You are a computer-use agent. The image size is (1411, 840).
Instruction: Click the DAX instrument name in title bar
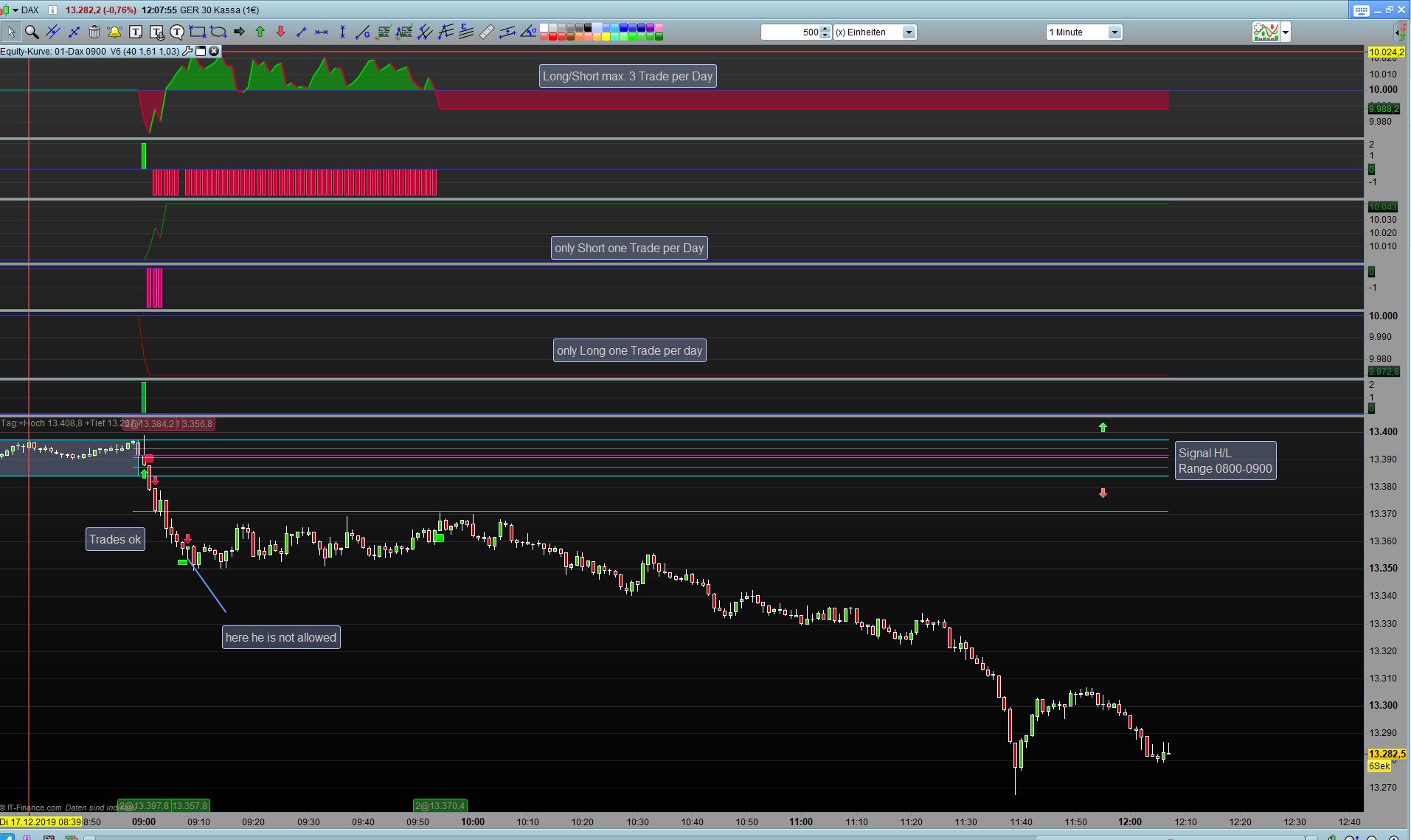[30, 10]
